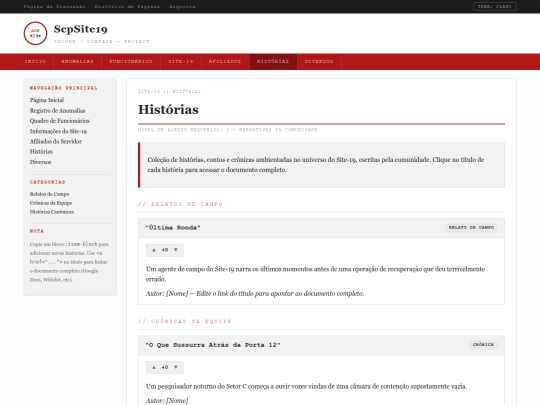Image resolution: width=540 pixels, height=405 pixels.
Task: Open the Afiliados menu item
Action: point(225,62)
